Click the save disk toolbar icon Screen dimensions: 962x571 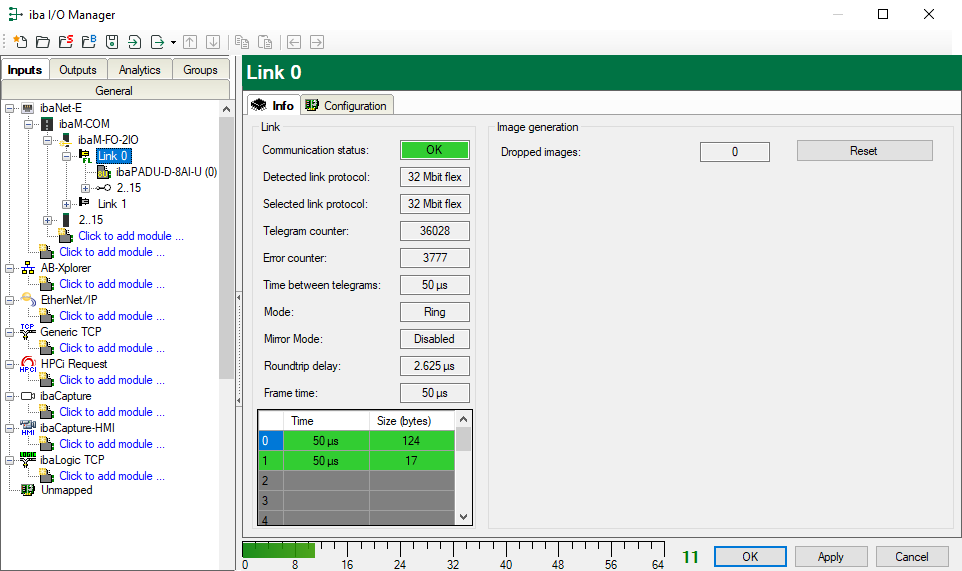[x=112, y=42]
